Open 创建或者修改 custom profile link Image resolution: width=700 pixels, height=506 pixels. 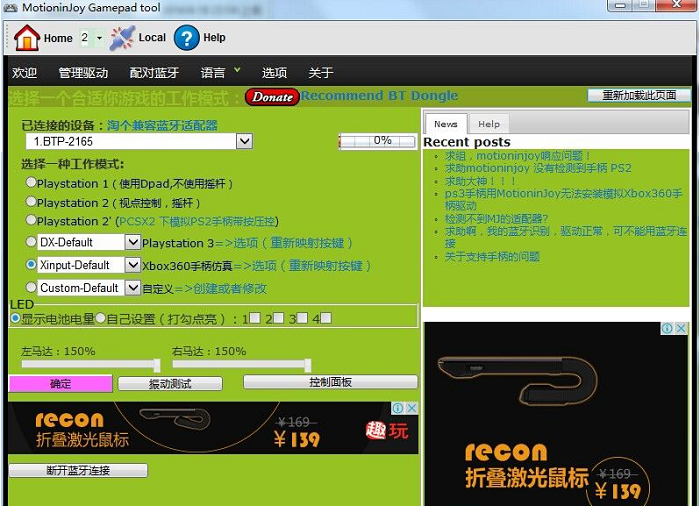tap(230, 289)
